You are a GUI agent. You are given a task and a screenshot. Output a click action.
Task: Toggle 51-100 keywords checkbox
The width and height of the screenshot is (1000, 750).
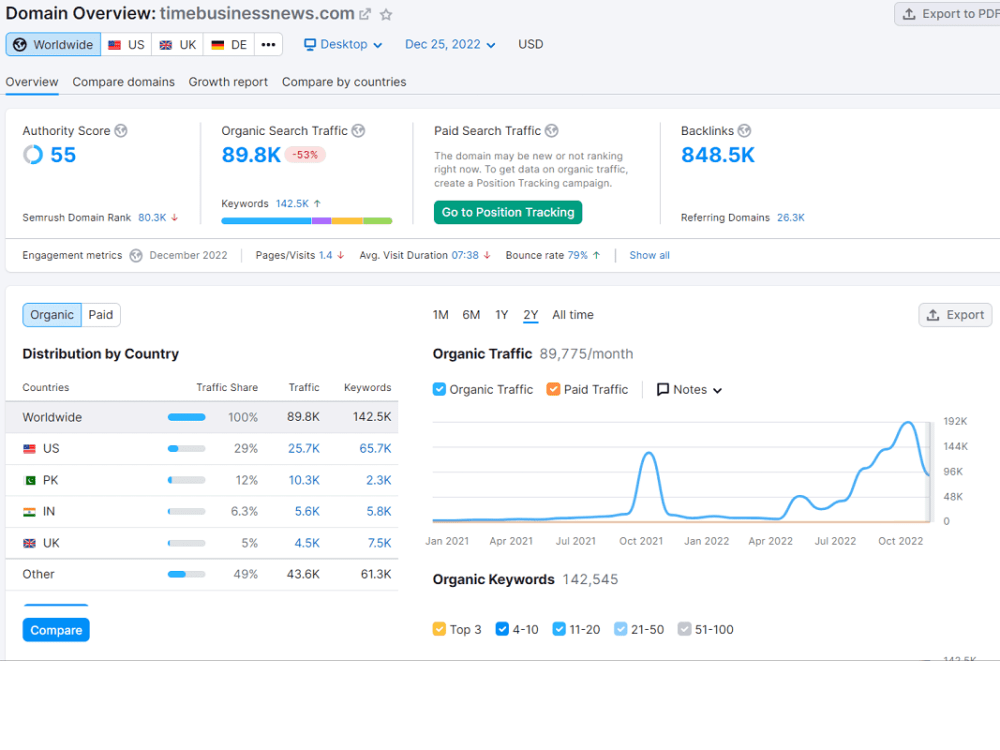point(685,629)
